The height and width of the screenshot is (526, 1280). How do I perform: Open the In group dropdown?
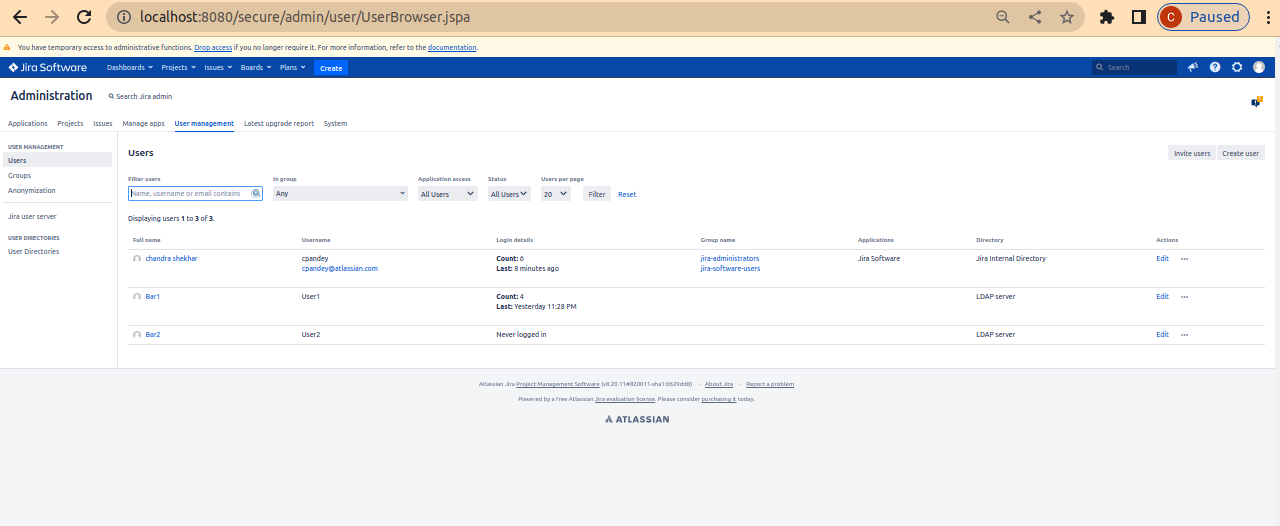click(x=340, y=193)
